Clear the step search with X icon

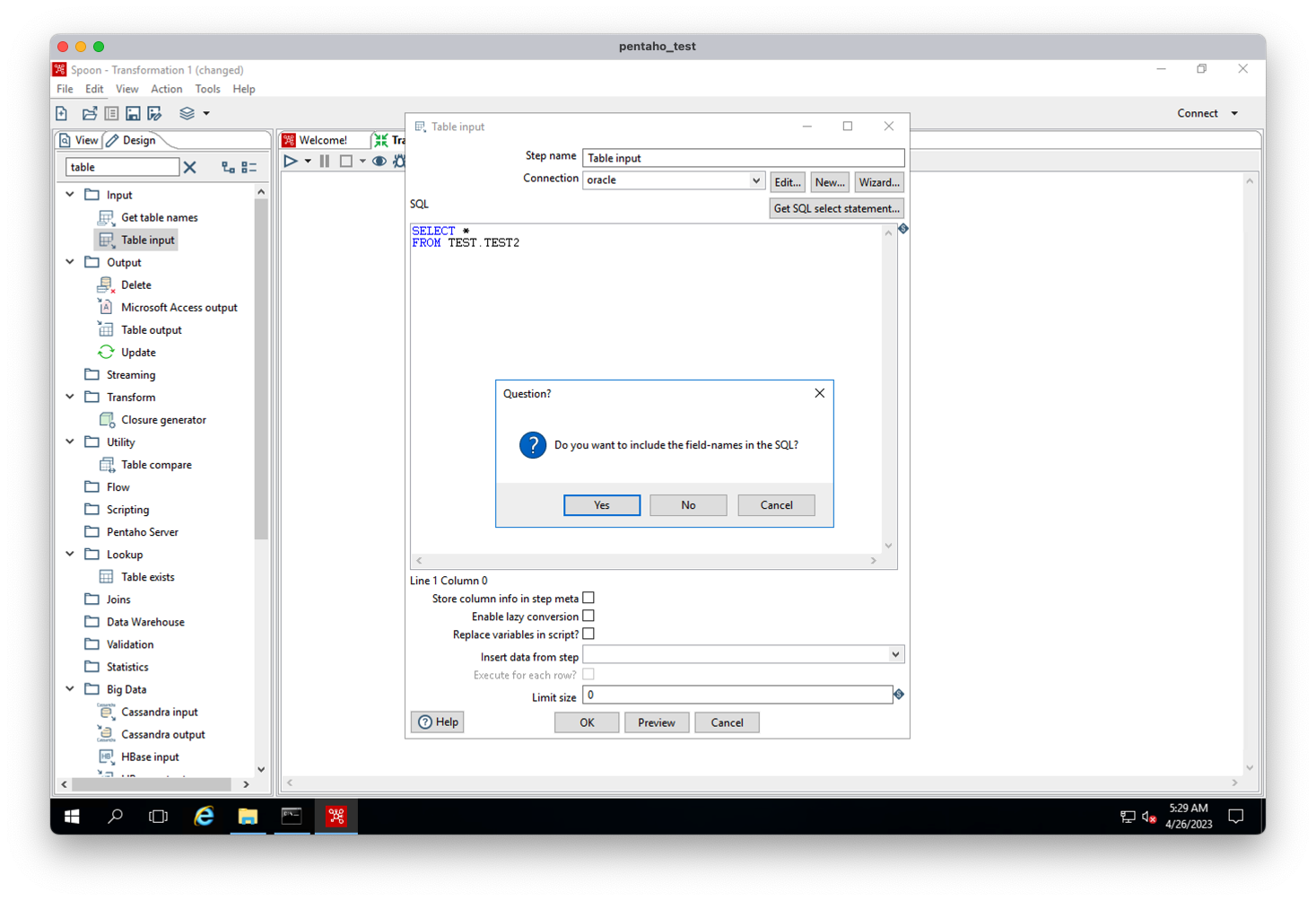click(x=190, y=167)
